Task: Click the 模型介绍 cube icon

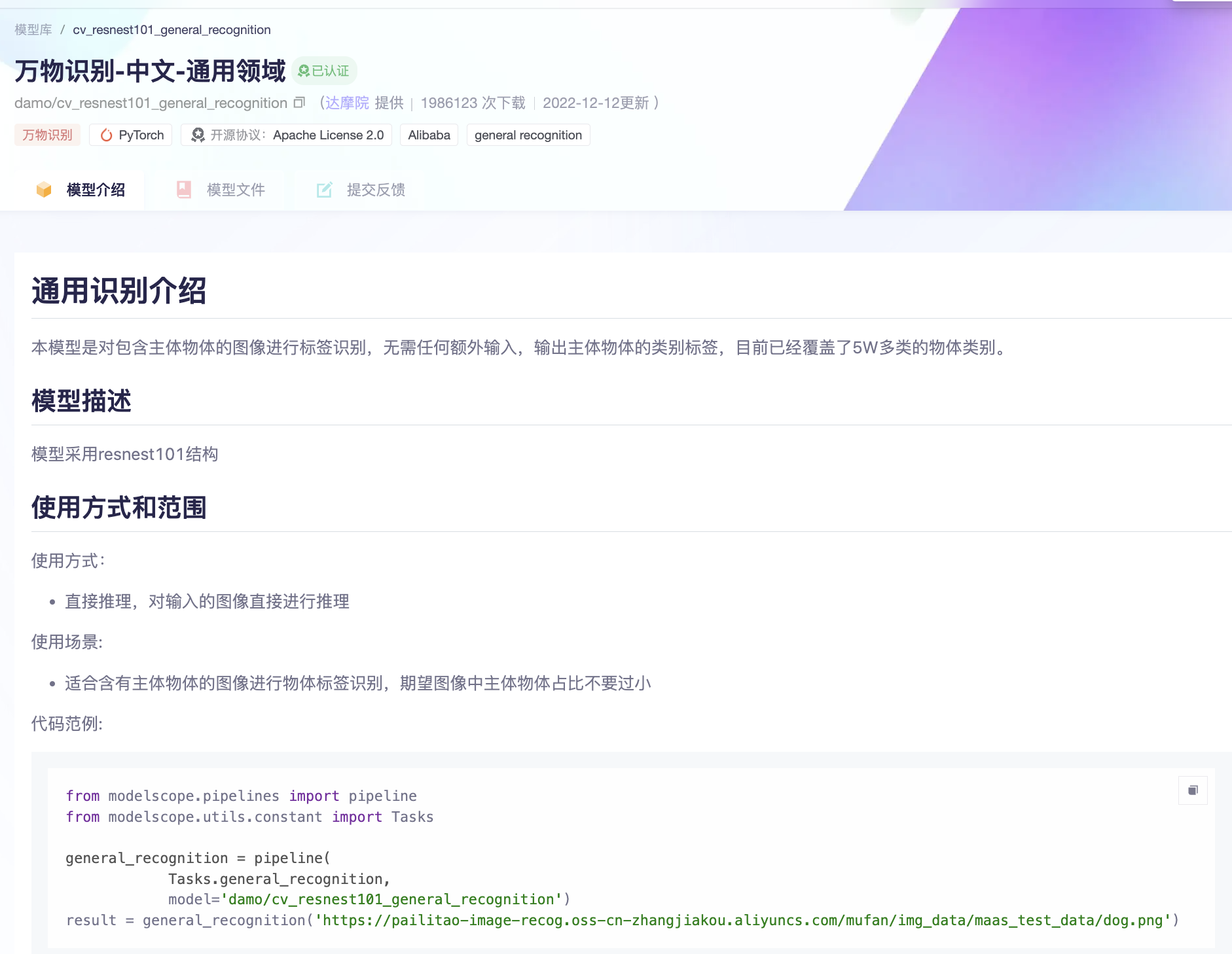Action: 44,190
